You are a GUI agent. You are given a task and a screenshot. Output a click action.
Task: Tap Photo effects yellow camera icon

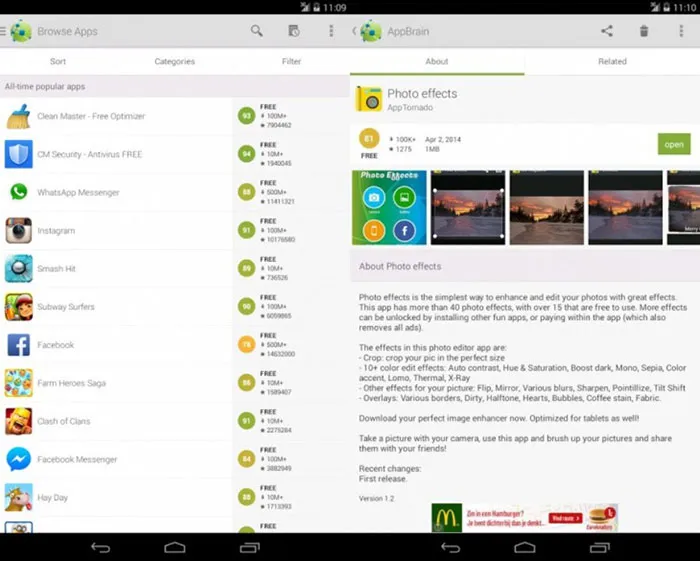click(369, 99)
